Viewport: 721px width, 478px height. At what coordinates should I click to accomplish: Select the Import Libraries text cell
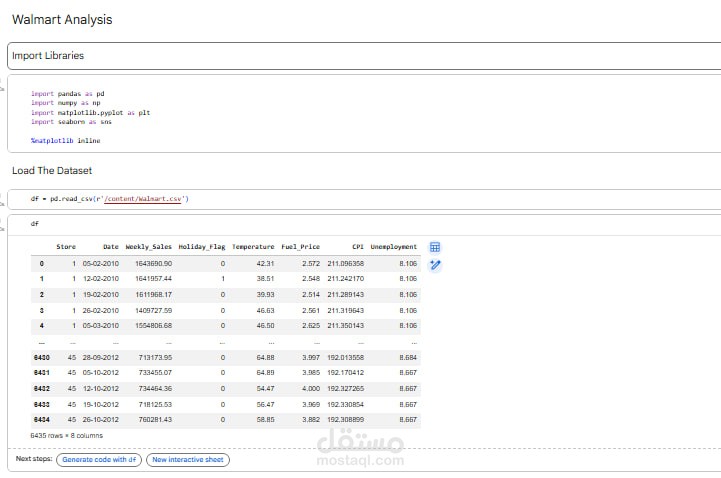point(364,56)
